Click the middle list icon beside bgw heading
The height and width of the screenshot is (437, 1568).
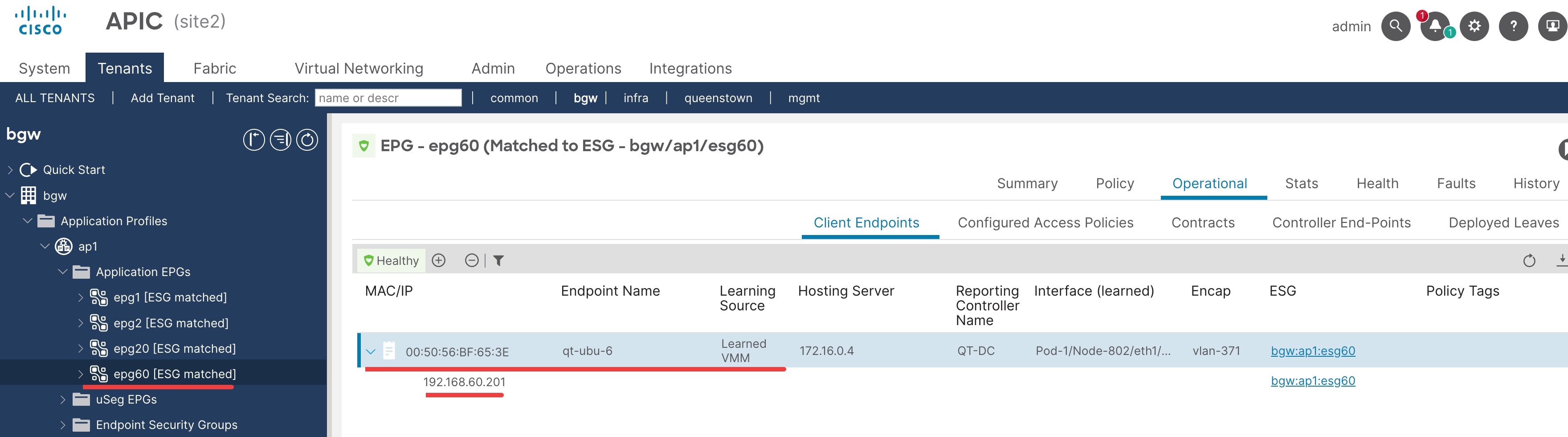pyautogui.click(x=281, y=140)
